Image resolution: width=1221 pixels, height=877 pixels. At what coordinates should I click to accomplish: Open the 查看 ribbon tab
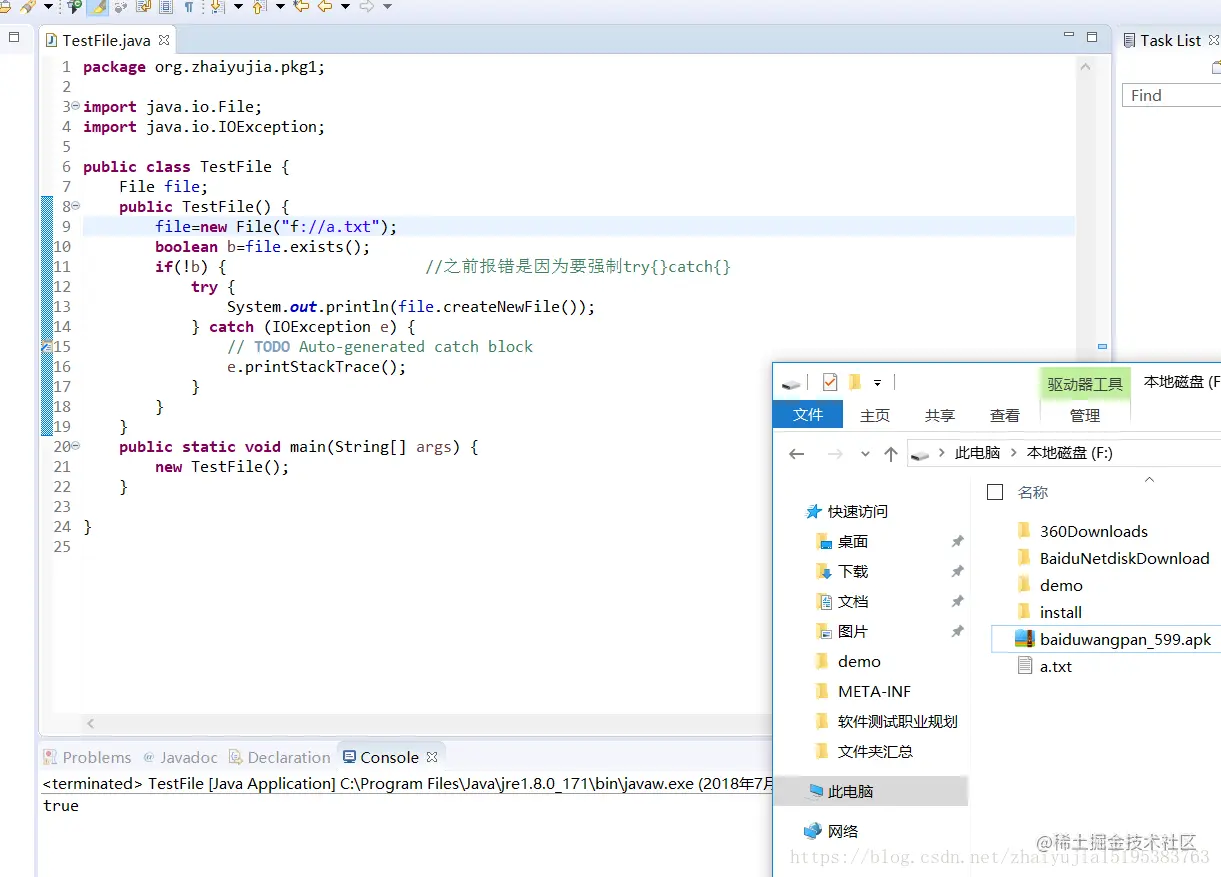[1005, 415]
